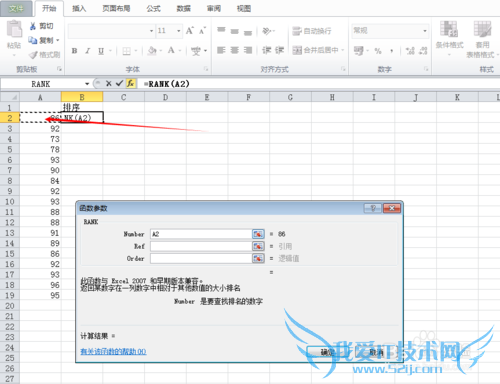Viewport: 500px width, 384px height.
Task: Click the Paste icon in clipboard group
Action: [14, 29]
